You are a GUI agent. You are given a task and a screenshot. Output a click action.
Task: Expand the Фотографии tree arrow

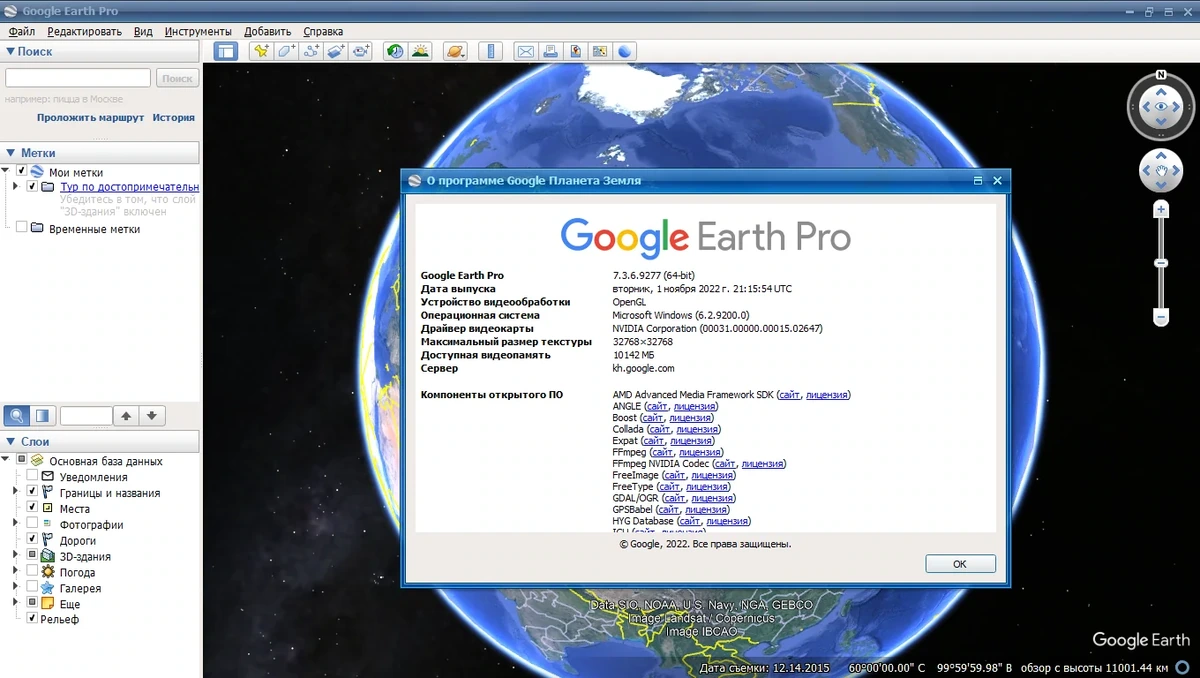pyautogui.click(x=15, y=525)
